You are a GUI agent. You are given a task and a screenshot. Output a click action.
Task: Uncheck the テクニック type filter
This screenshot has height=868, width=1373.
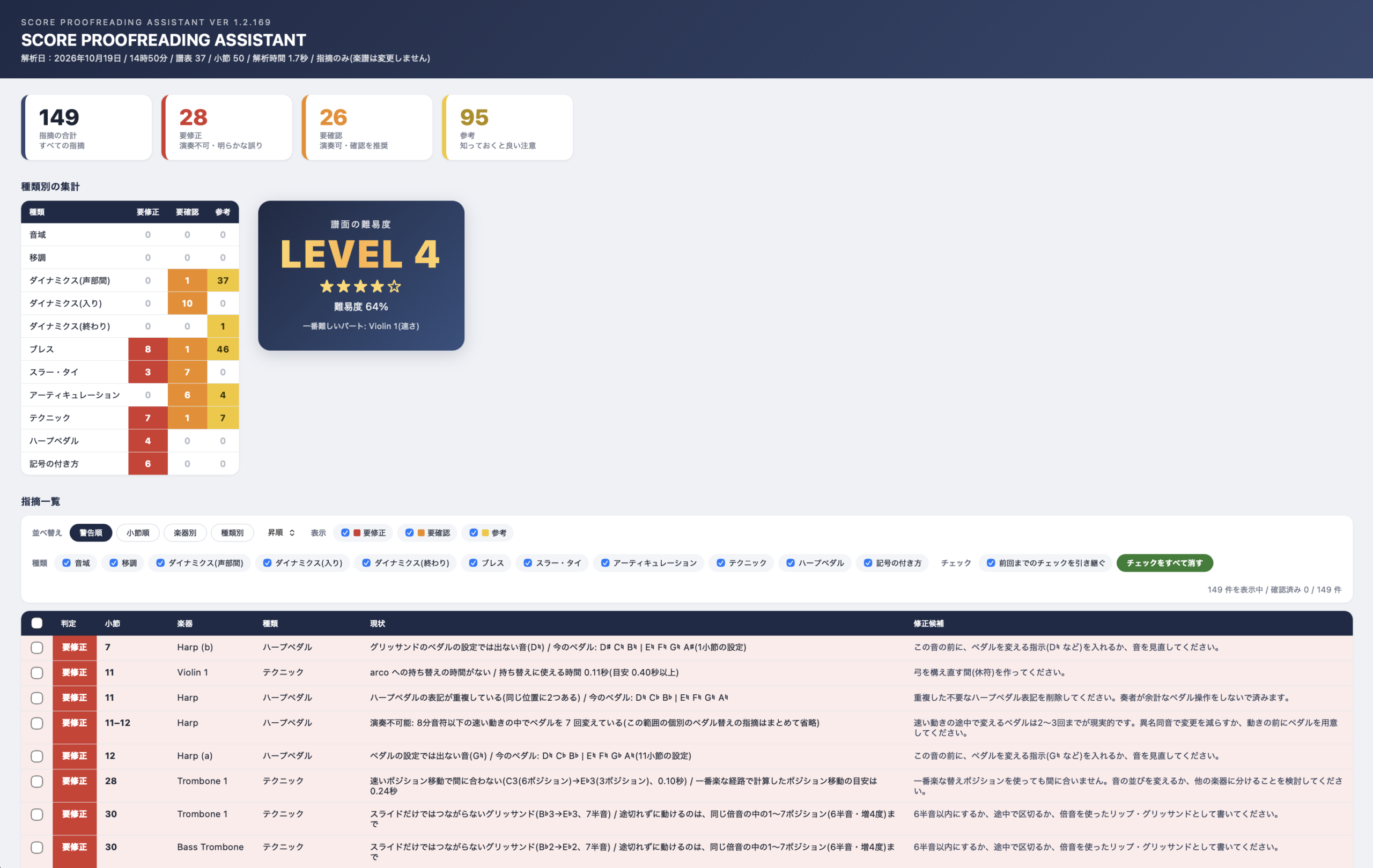coord(721,563)
